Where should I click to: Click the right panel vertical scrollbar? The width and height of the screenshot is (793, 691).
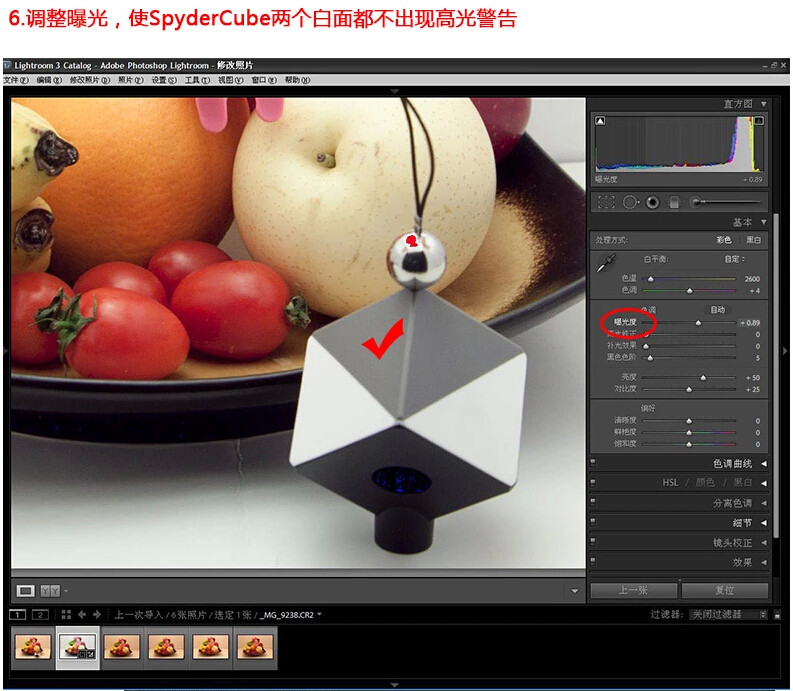coord(776,374)
